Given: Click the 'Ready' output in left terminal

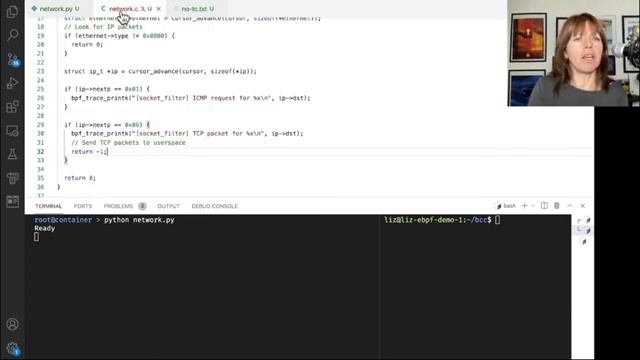Looking at the screenshot, I should coord(44,229).
